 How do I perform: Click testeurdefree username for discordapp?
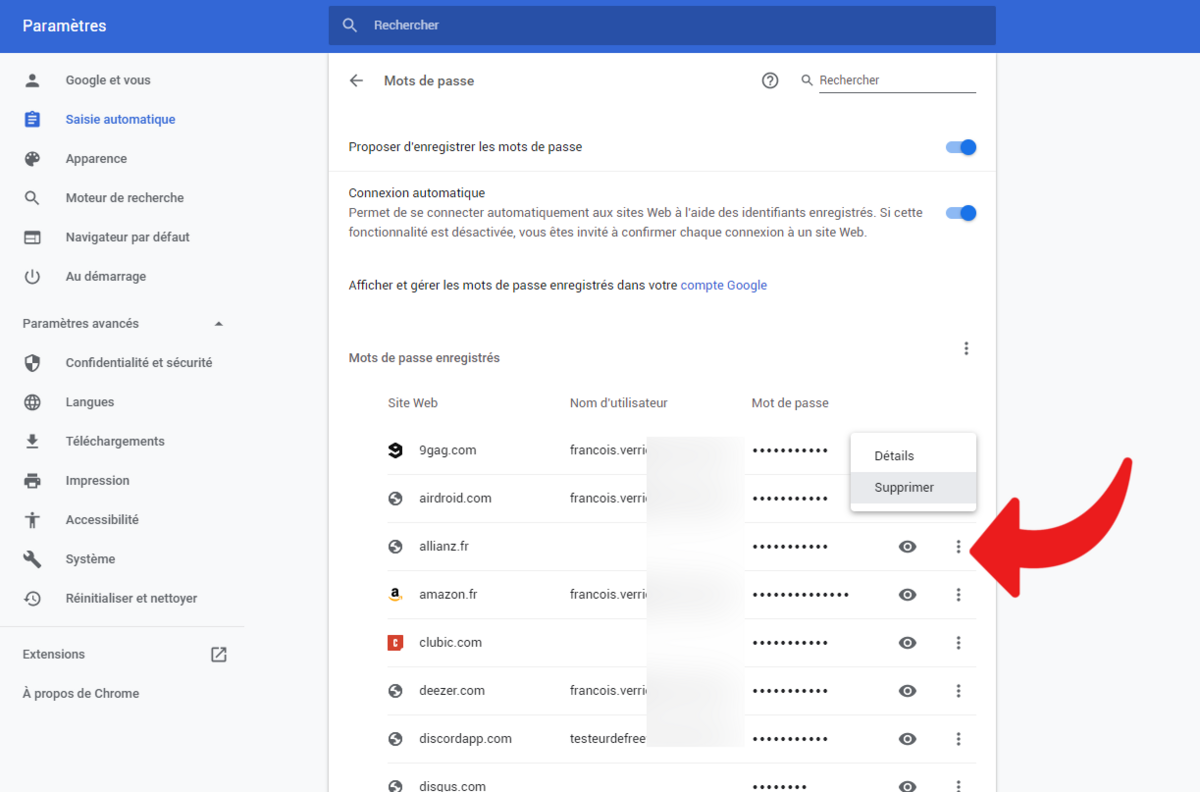(608, 739)
